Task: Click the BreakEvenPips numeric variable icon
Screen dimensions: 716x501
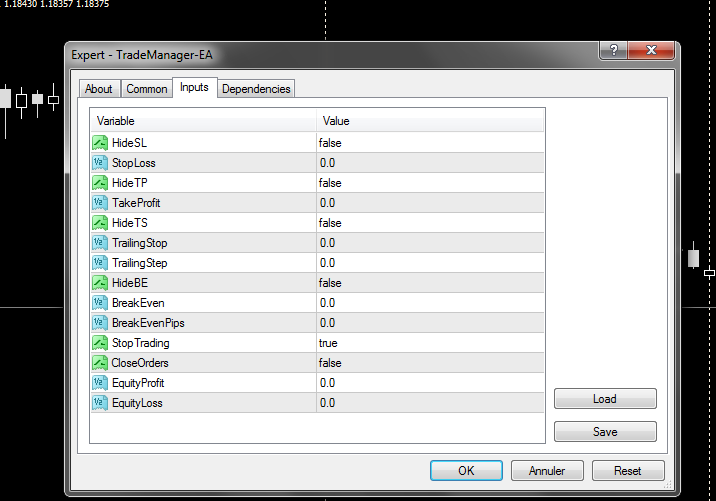Action: pos(100,323)
